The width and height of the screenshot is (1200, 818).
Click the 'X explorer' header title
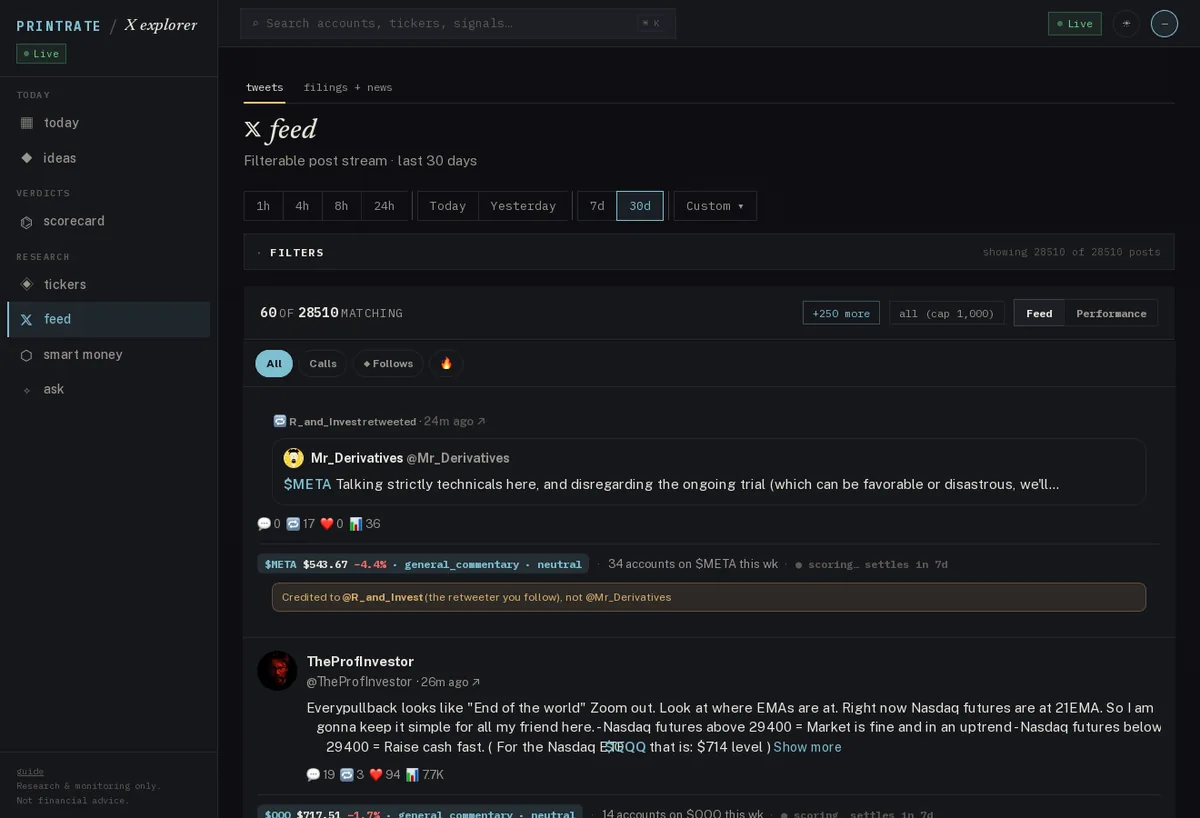click(161, 25)
